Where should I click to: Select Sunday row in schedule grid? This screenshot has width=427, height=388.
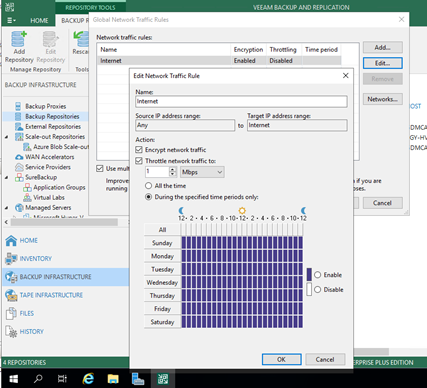[162, 243]
